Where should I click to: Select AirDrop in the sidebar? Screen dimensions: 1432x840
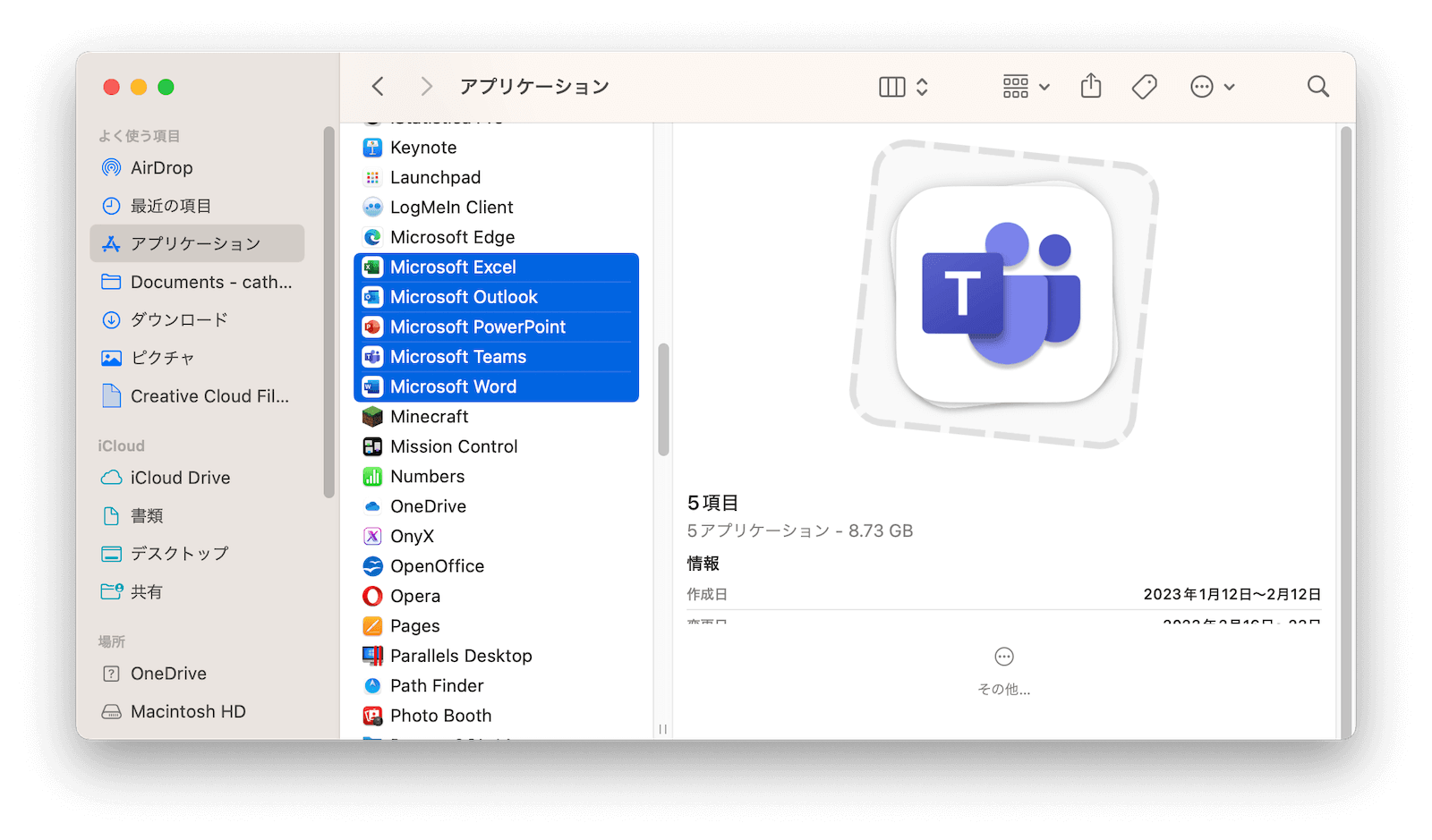161,168
